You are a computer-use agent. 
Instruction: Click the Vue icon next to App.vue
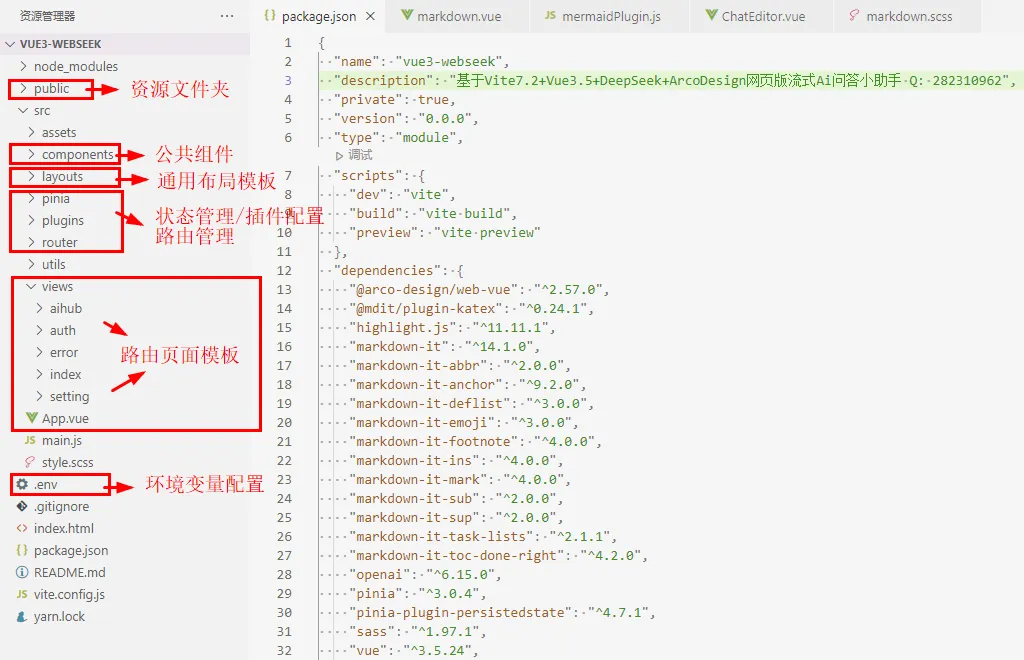coord(33,418)
